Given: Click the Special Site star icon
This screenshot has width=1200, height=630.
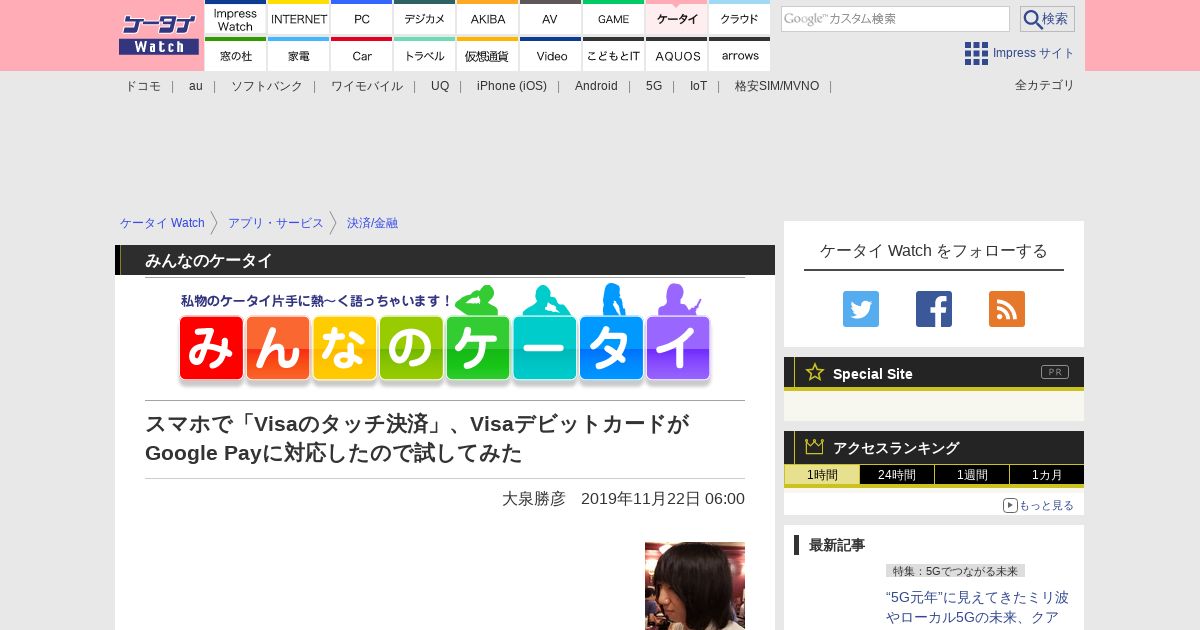Looking at the screenshot, I should 815,372.
